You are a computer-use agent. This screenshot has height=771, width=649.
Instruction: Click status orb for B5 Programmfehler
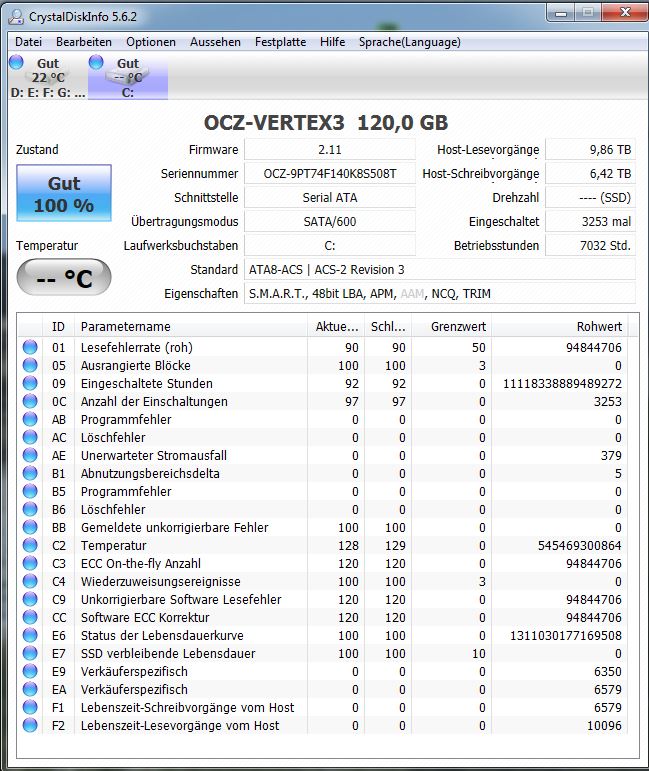pyautogui.click(x=30, y=491)
